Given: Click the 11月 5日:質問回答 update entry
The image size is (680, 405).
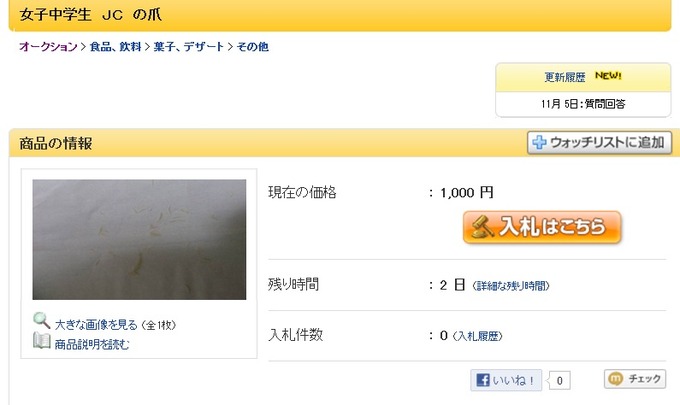Looking at the screenshot, I should point(583,104).
